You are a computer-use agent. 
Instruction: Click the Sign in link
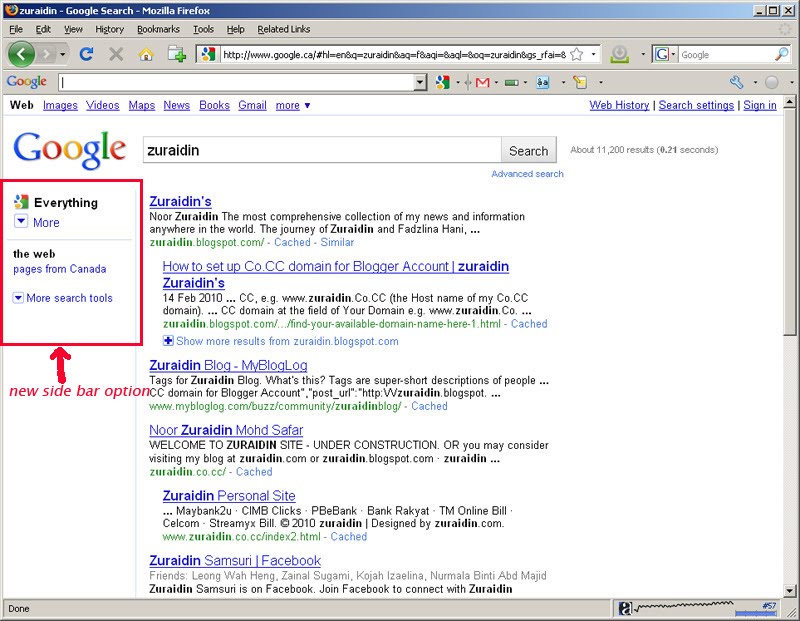[x=760, y=105]
